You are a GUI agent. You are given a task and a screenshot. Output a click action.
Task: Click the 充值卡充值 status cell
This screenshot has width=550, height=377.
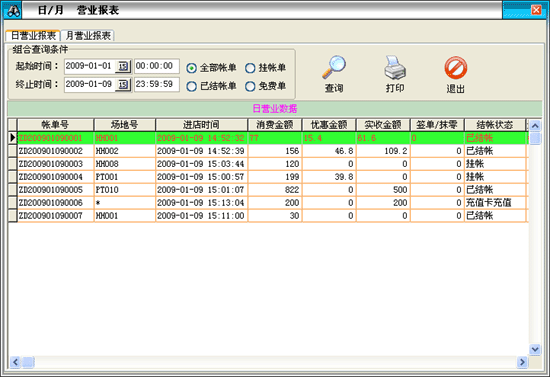(495, 203)
